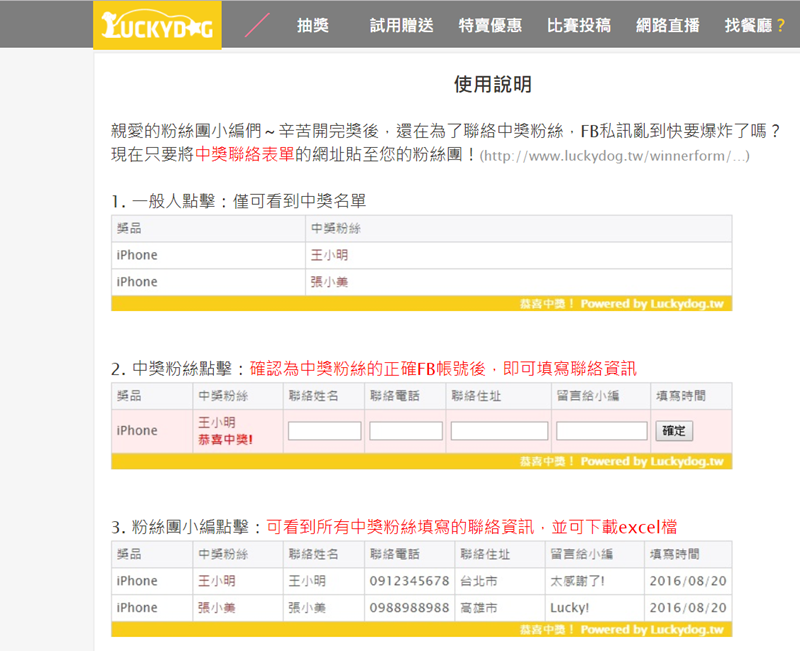Open the 抽獎 menu item
The width and height of the screenshot is (800, 651).
point(312,26)
